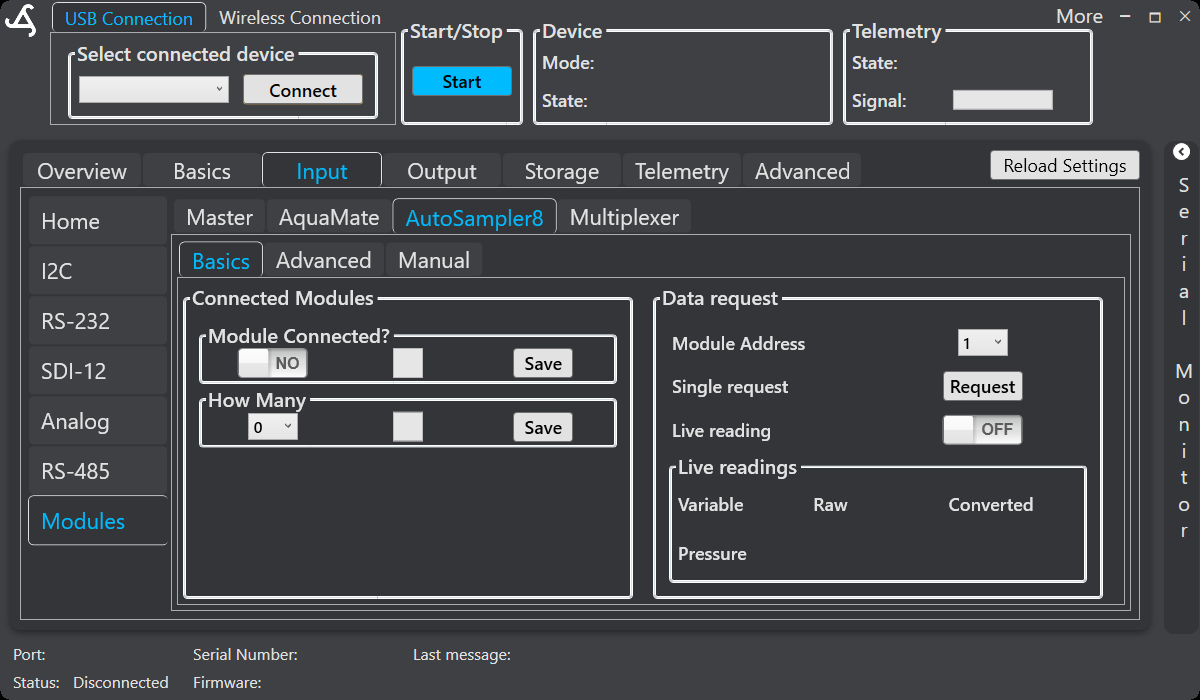
Task: Switch to the Wireless Connection tab
Action: [x=300, y=18]
